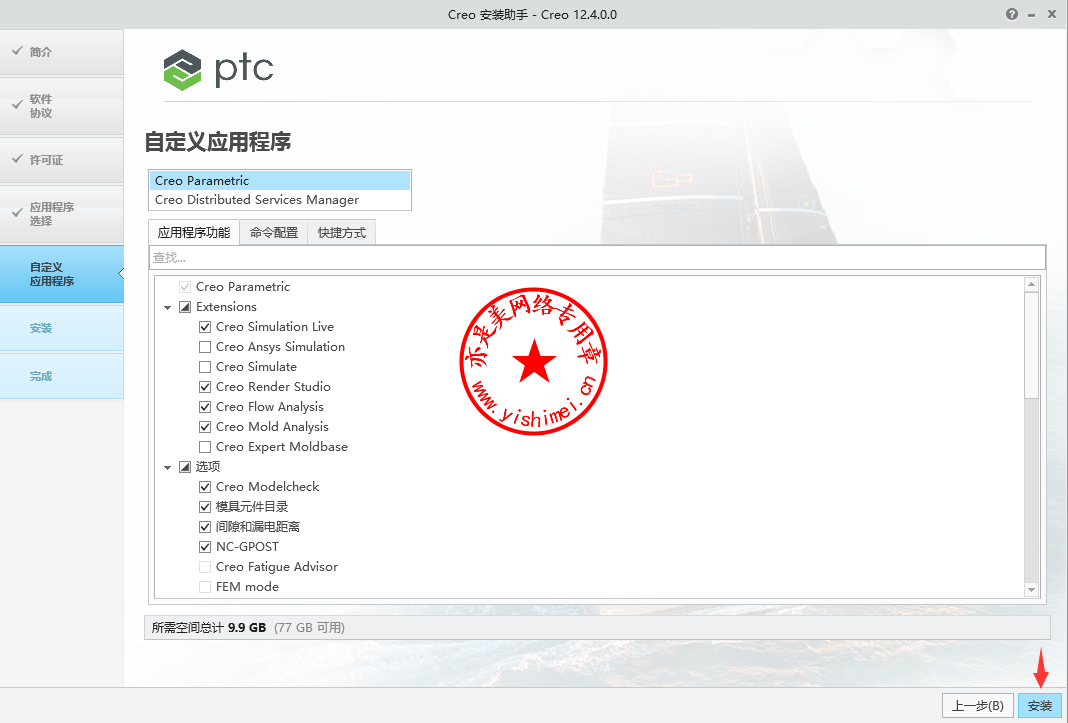Image resolution: width=1068 pixels, height=723 pixels.
Task: Click the Creo Mold Analysis label
Action: click(x=272, y=427)
